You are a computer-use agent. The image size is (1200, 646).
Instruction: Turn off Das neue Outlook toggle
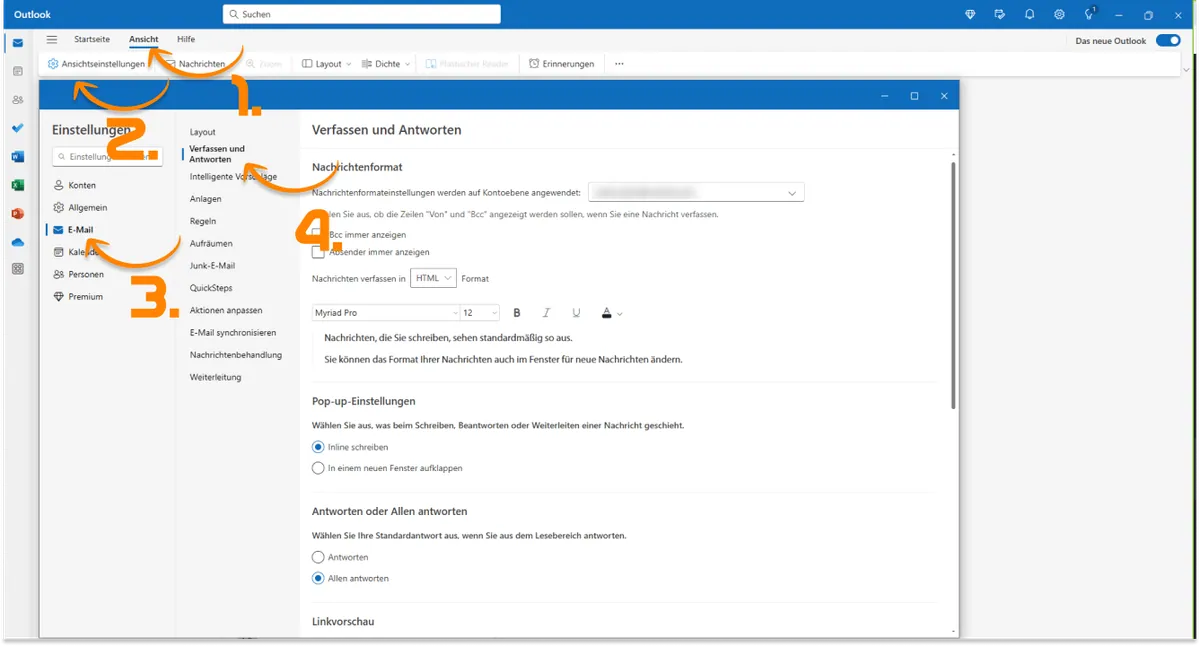(x=1168, y=41)
